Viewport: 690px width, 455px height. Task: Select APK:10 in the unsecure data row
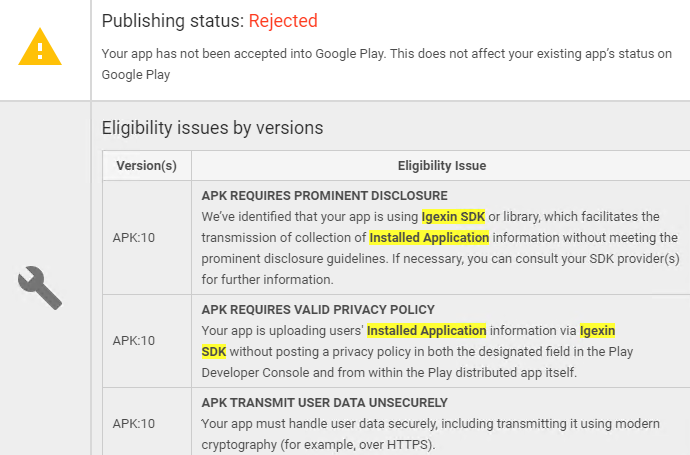pos(134,424)
